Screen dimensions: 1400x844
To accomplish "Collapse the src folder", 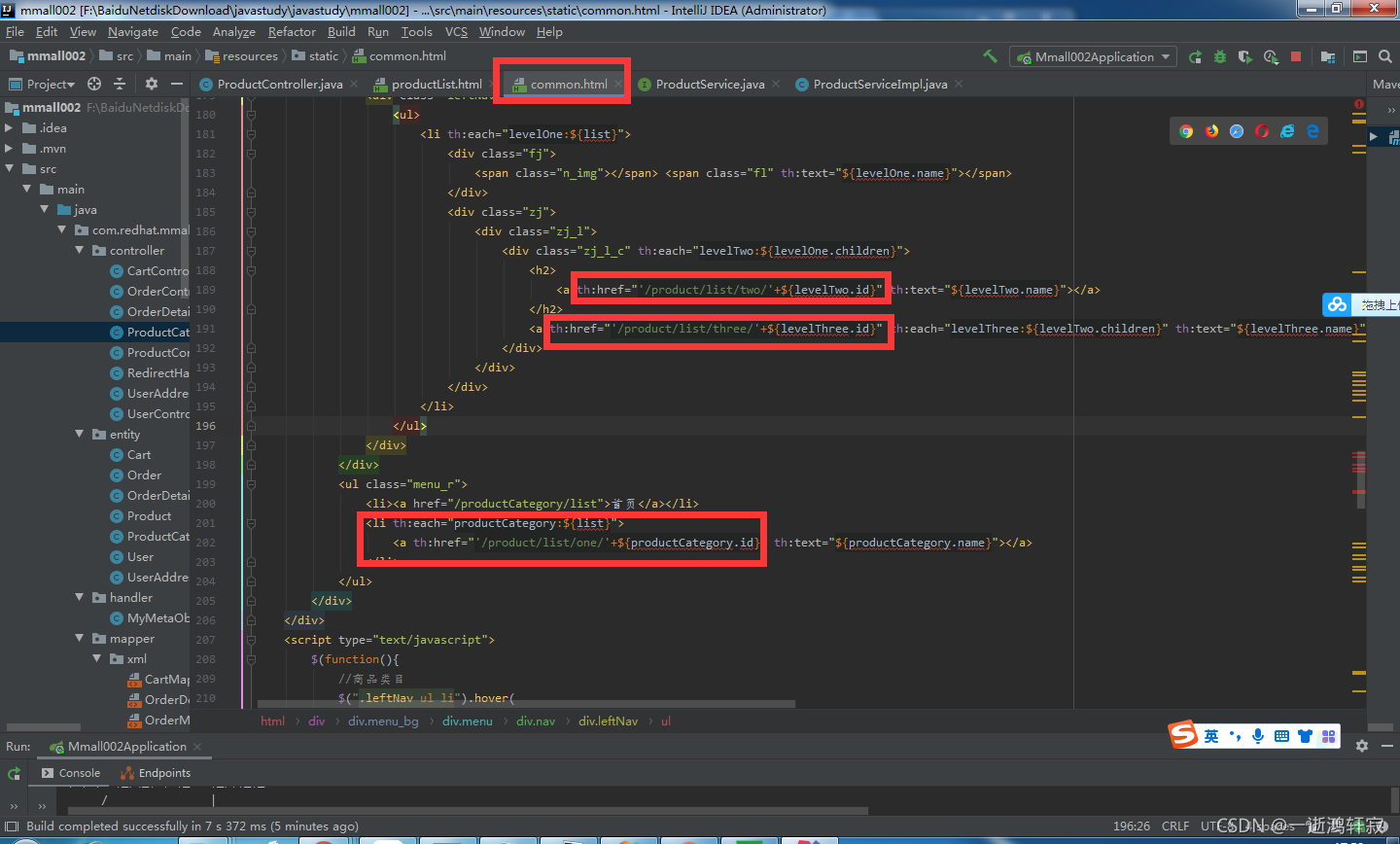I will point(9,168).
